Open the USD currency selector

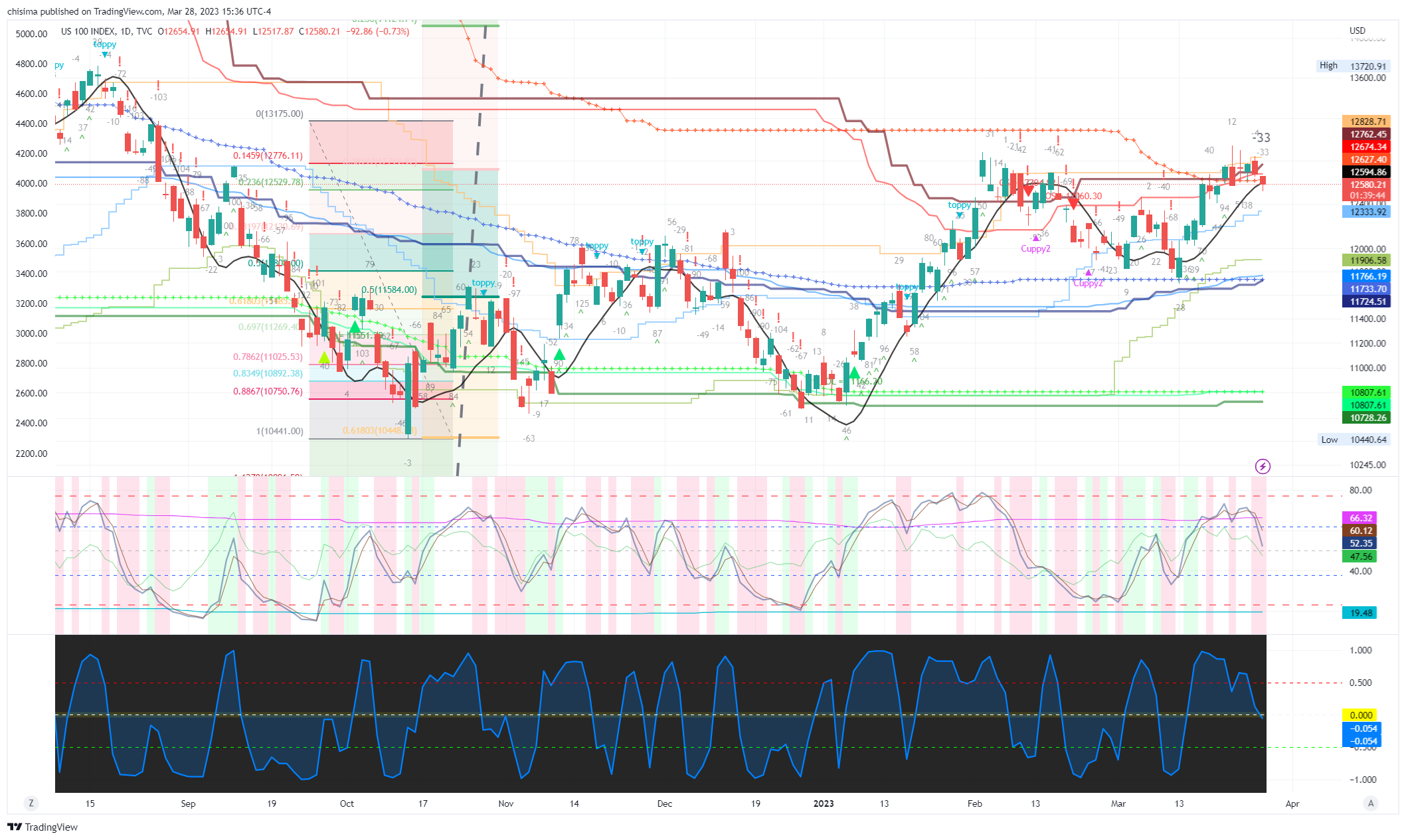(1357, 31)
